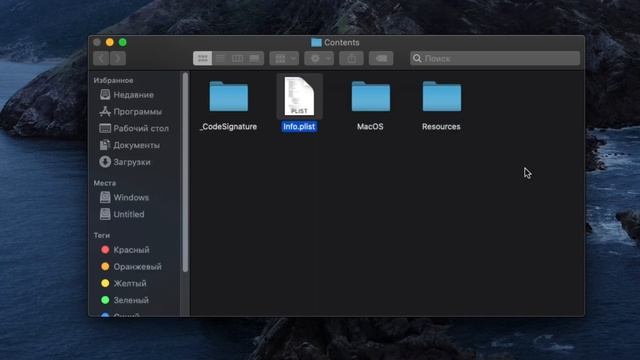The image size is (640, 360).
Task: Click the Документы document icon
Action: [x=105, y=145]
